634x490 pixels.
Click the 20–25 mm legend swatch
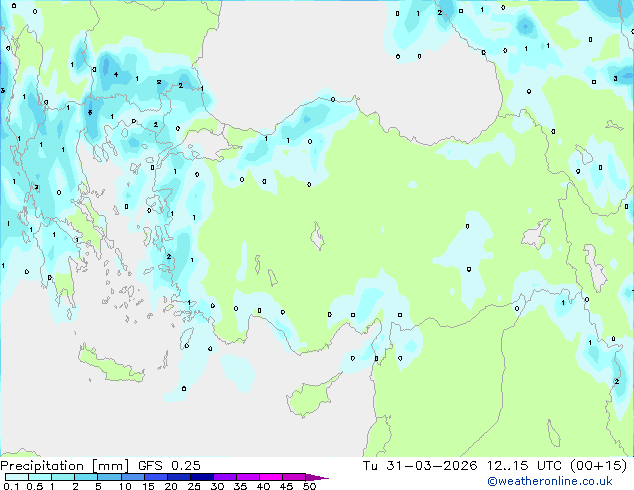click(178, 477)
